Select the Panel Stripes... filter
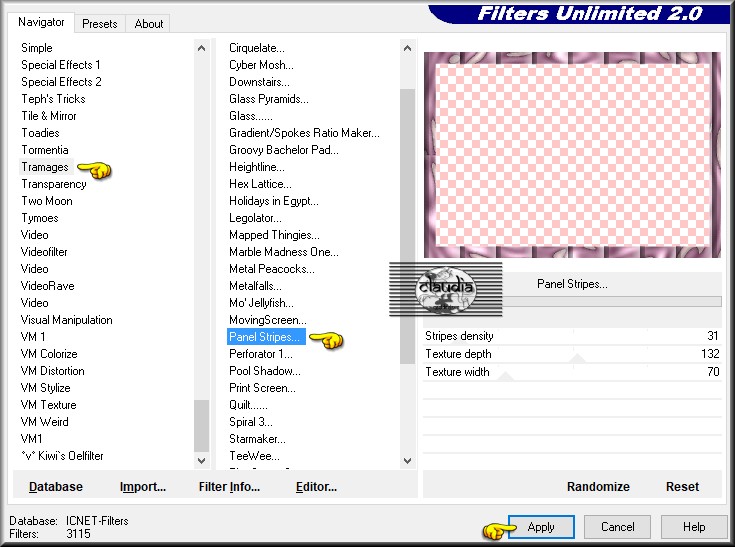Image resolution: width=735 pixels, height=547 pixels. pos(266,337)
